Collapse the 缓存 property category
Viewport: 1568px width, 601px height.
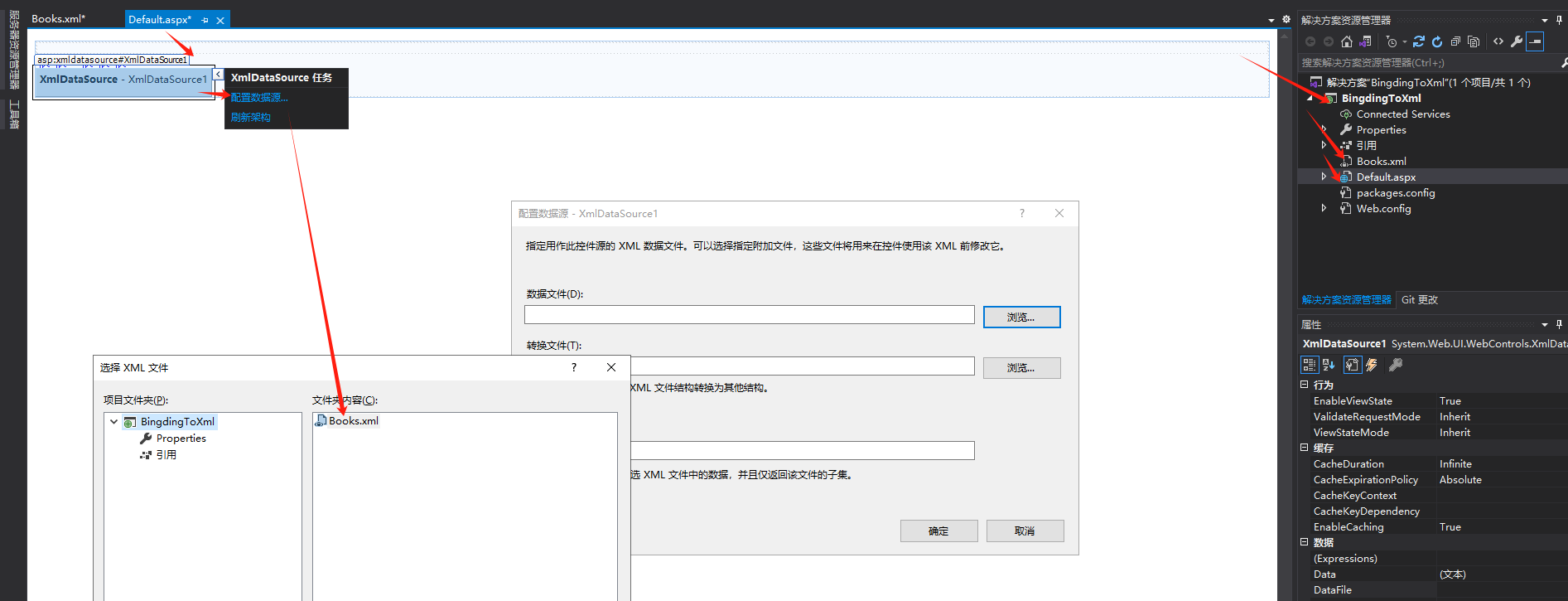point(1305,448)
